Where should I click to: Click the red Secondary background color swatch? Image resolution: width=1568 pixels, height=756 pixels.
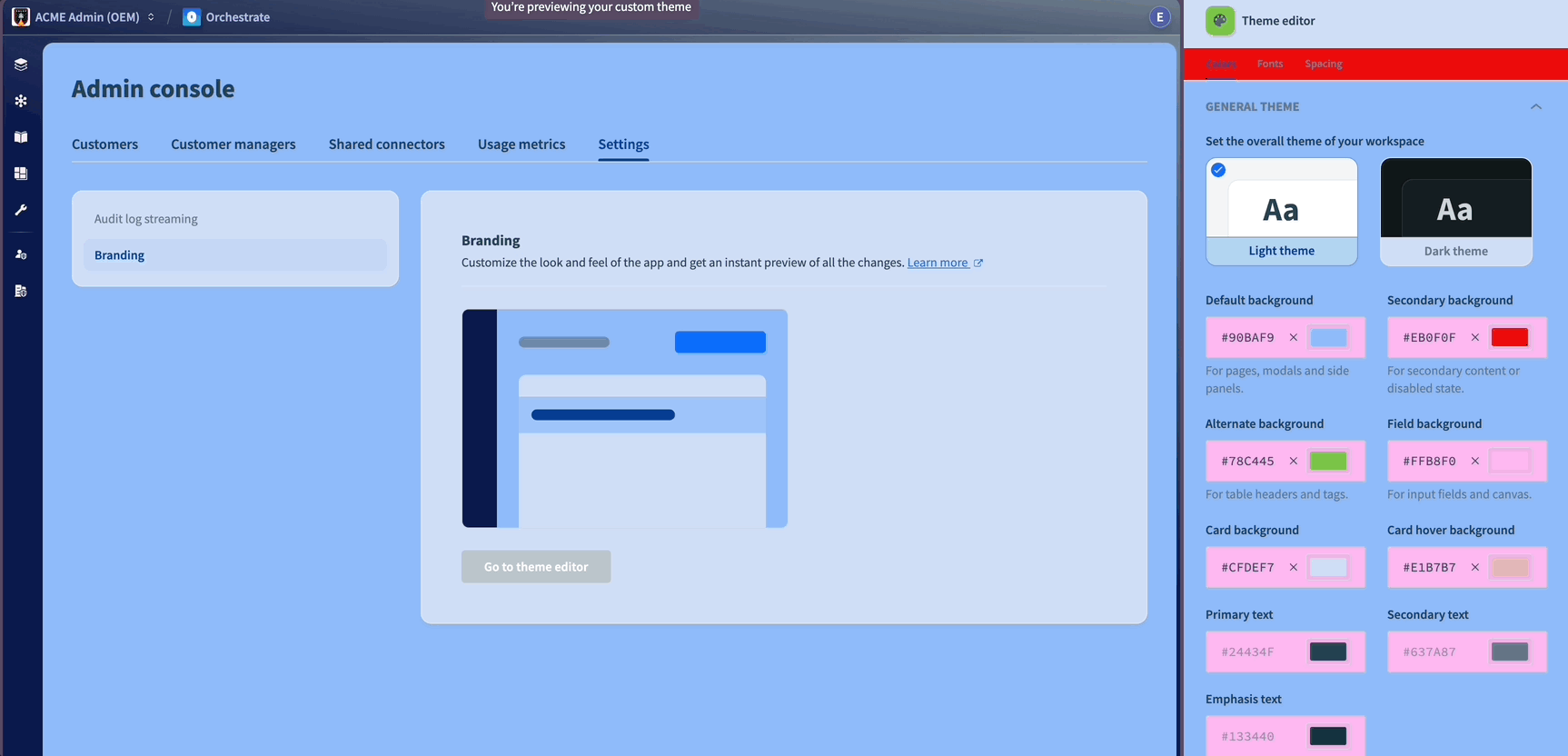(x=1509, y=337)
